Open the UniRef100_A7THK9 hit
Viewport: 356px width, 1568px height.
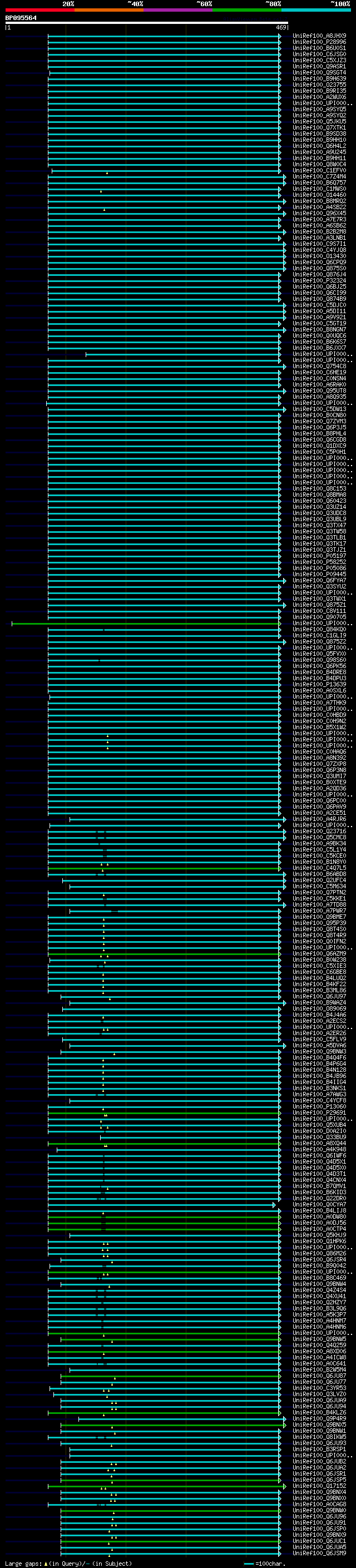click(x=319, y=703)
